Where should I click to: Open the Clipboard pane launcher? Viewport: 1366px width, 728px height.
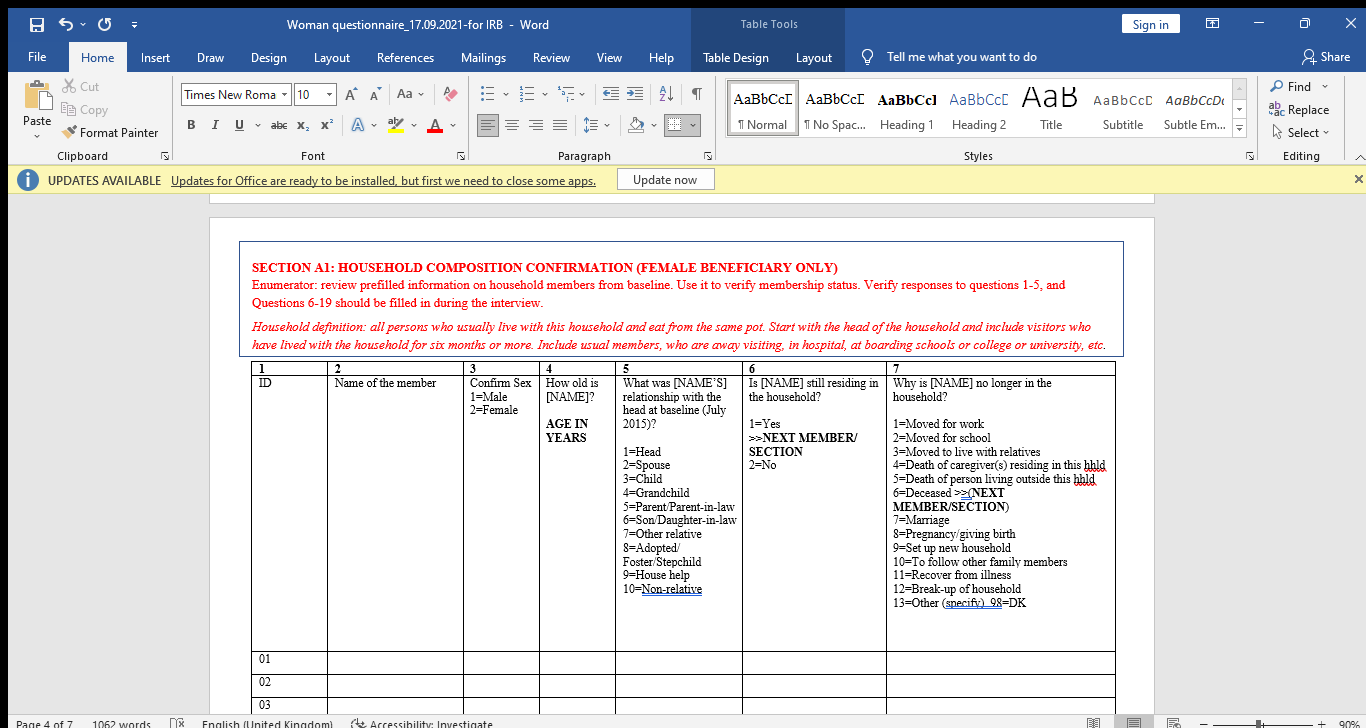coord(165,157)
